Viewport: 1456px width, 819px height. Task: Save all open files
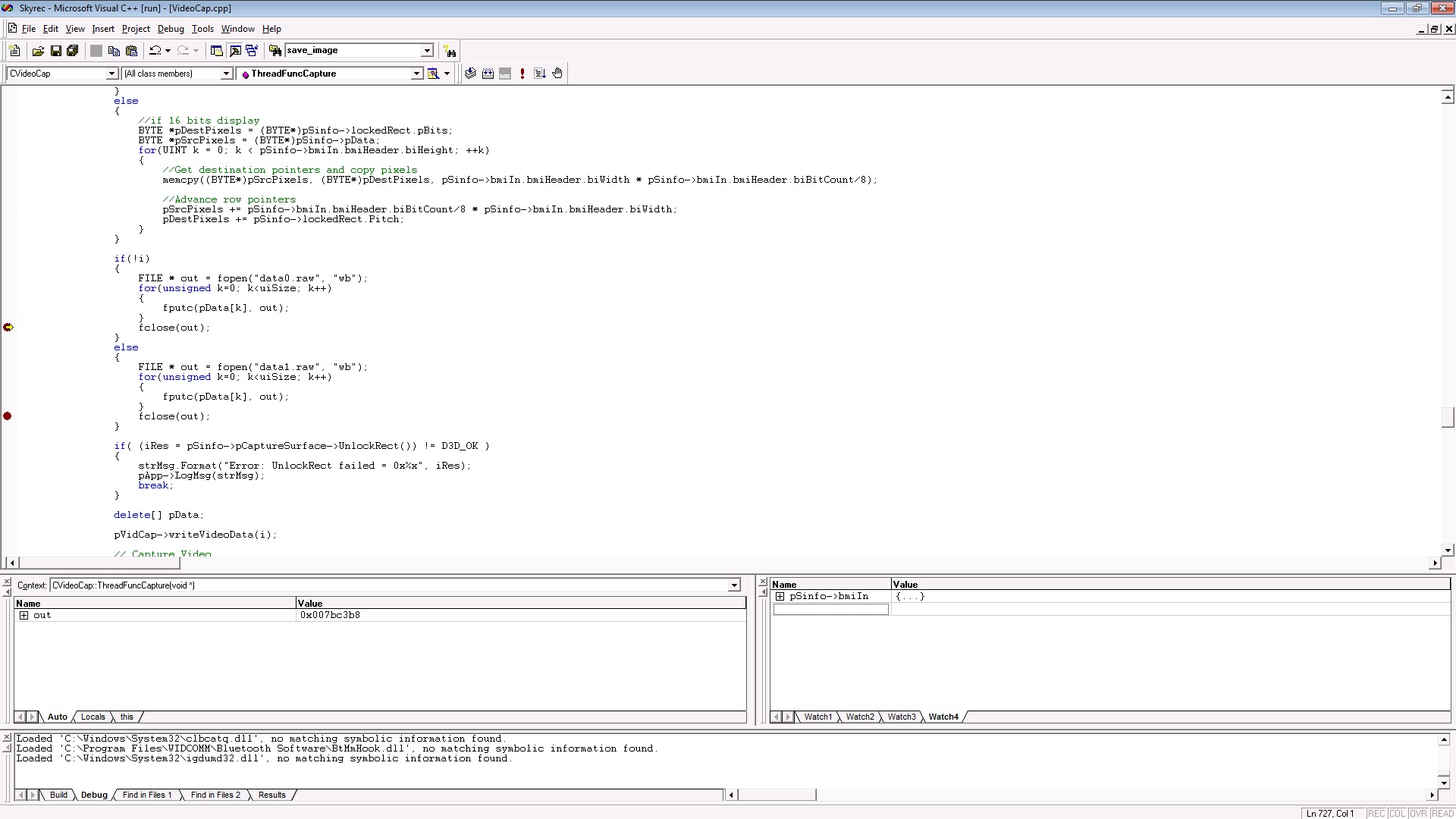point(73,51)
